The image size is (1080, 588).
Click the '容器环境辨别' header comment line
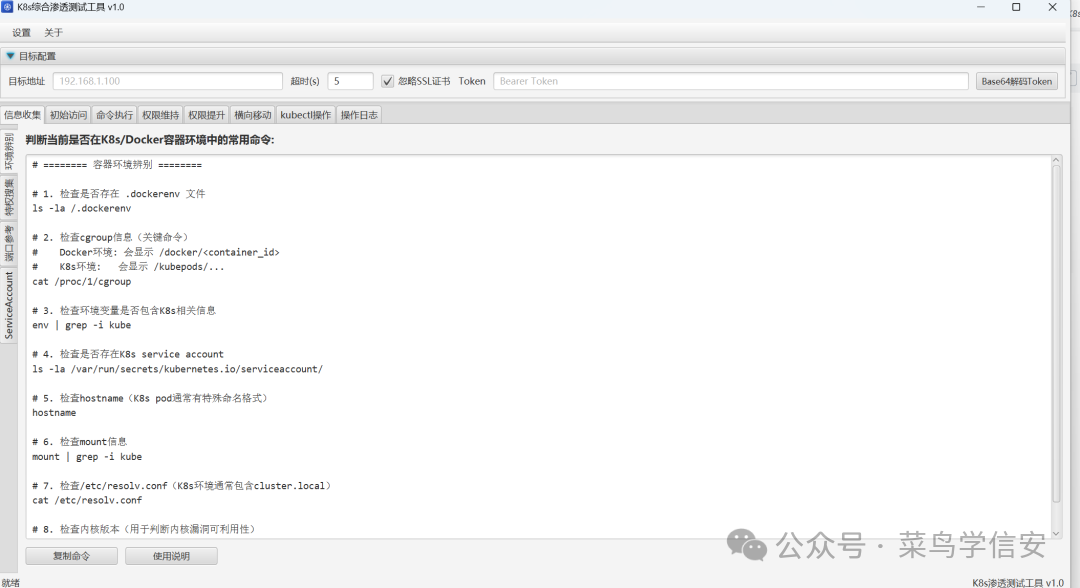pos(117,165)
